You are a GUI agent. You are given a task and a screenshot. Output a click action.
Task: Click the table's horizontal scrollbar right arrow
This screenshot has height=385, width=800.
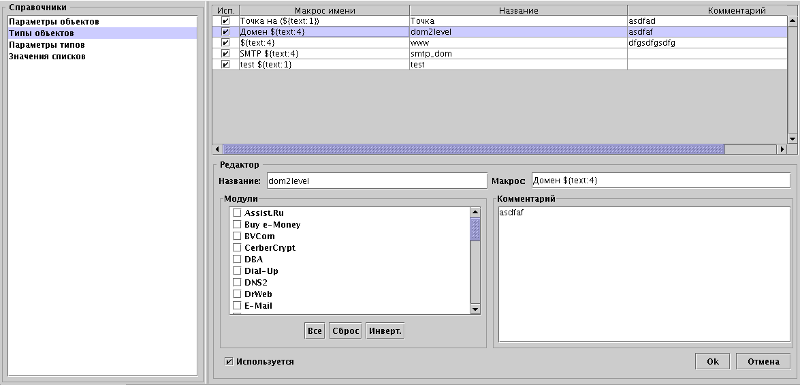[x=782, y=149]
